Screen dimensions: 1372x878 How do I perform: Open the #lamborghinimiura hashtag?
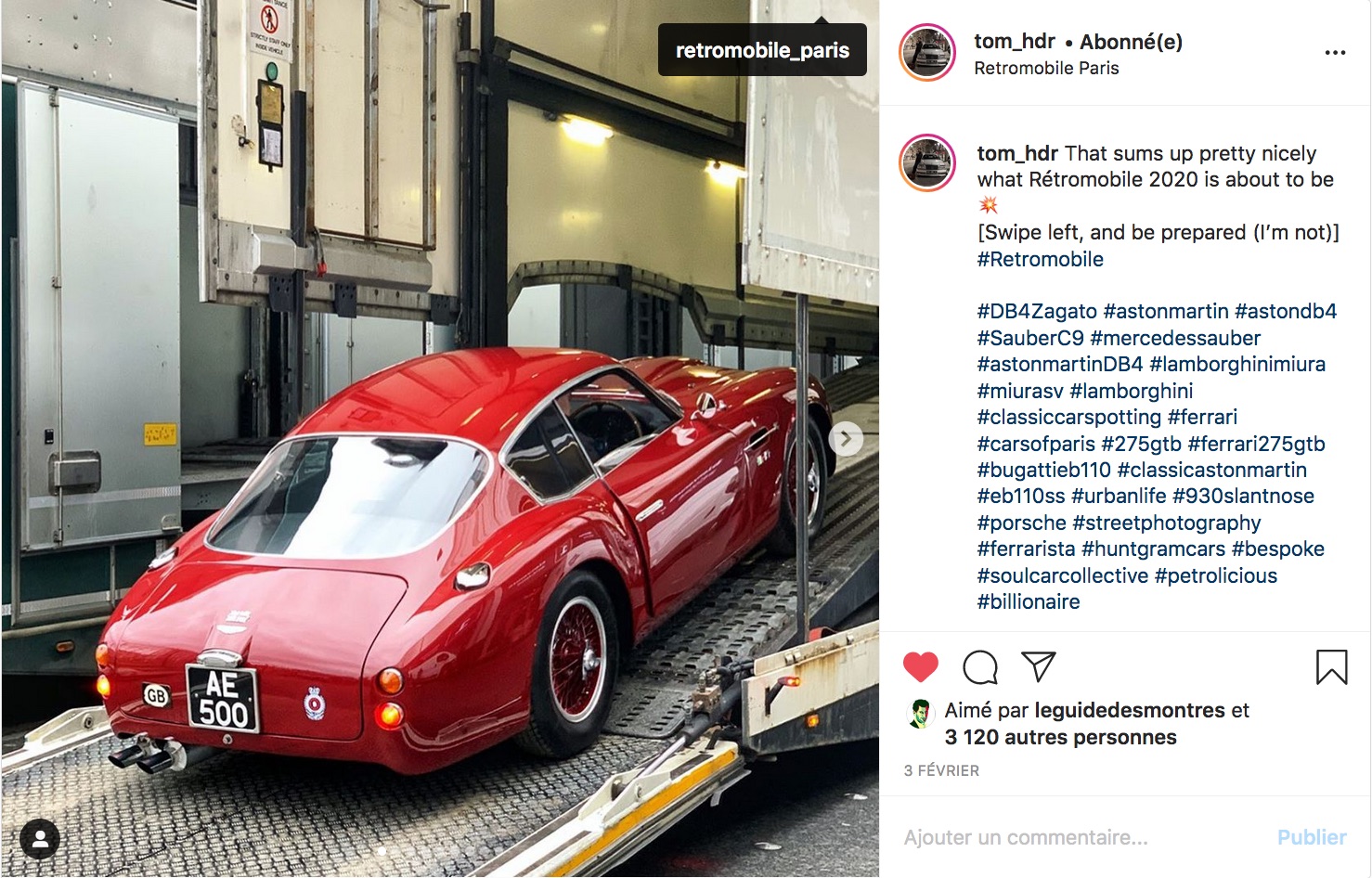pos(1237,364)
